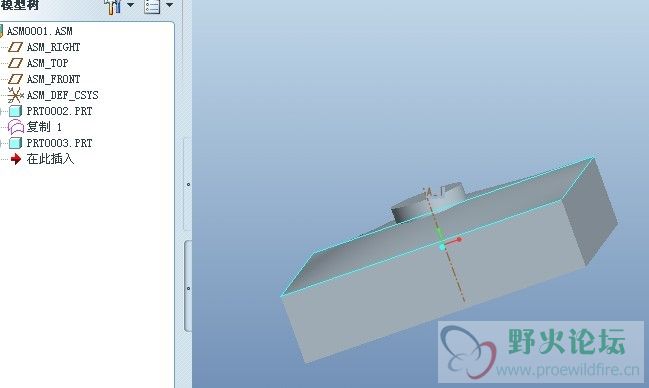The image size is (649, 388).
Task: Select the 复制 1 copy feature icon
Action: [x=16, y=127]
